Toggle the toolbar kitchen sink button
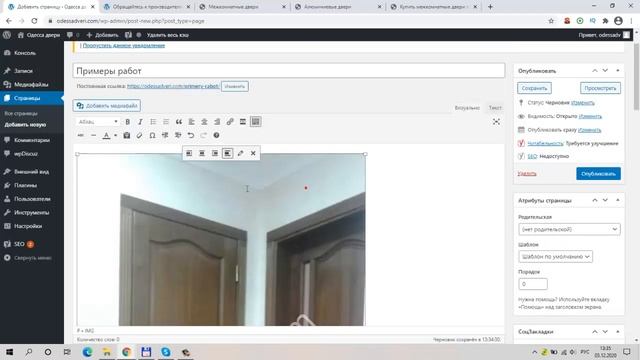 coord(256,122)
